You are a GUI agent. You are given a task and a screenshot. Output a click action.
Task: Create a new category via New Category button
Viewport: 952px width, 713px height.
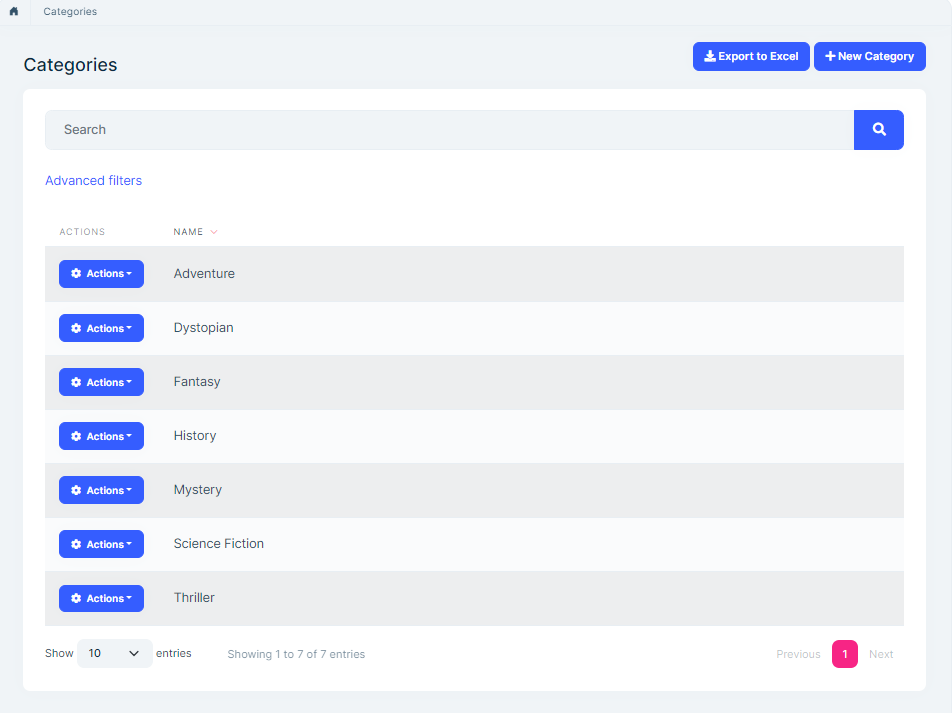tap(869, 56)
